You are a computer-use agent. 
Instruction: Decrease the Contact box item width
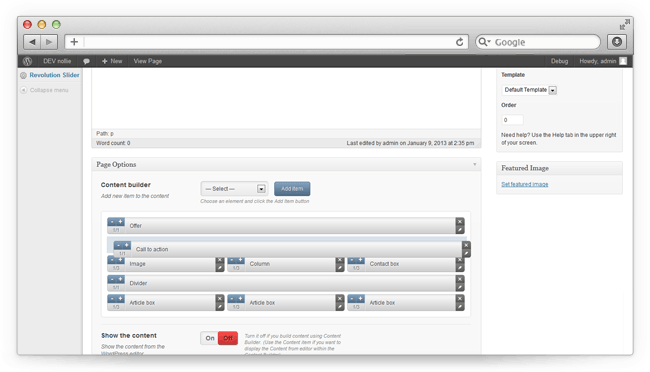click(352, 260)
